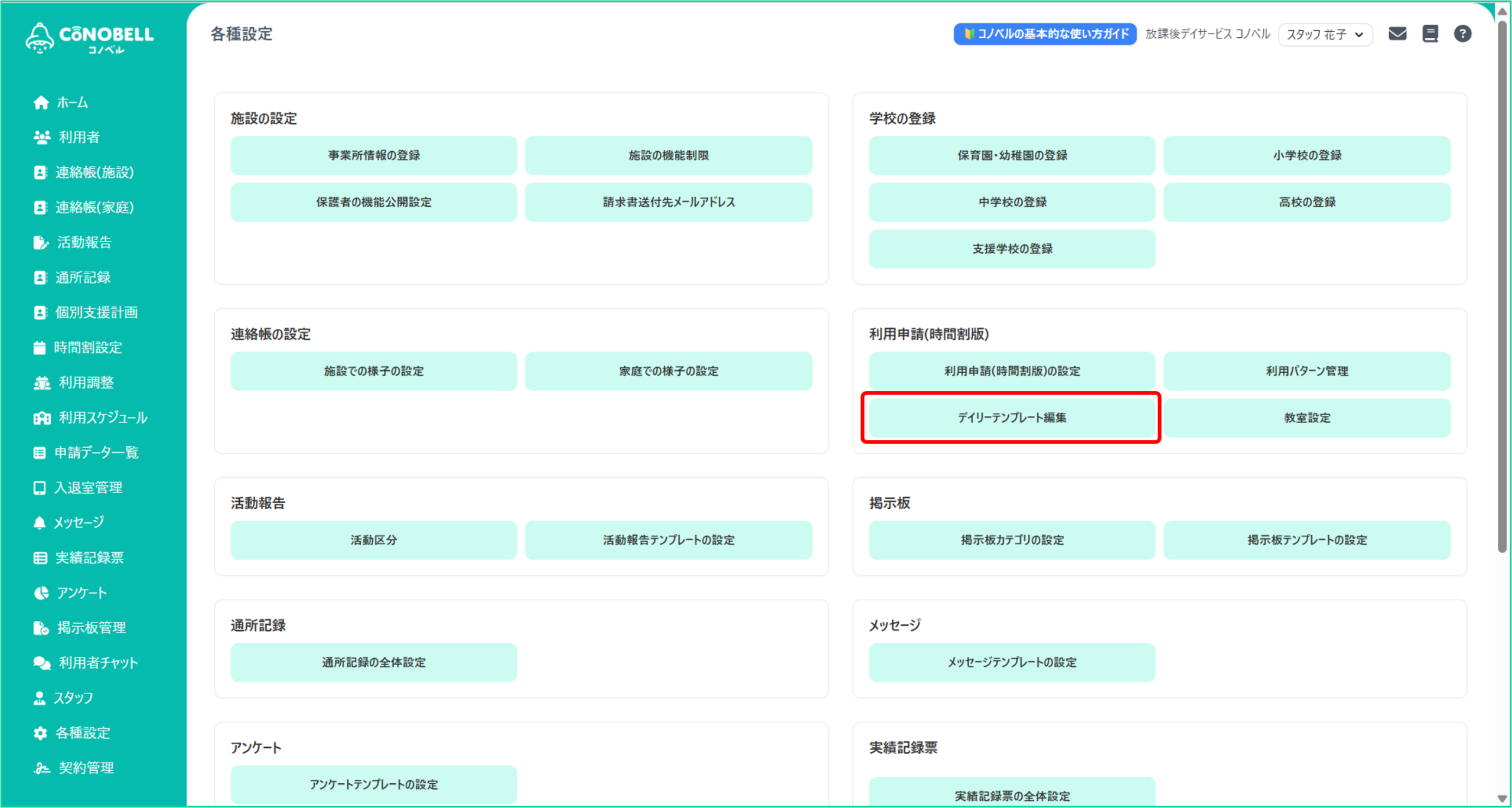Screen dimensions: 1512x808
Task: Open 掲示板カテゴリの設定
Action: pyautogui.click(x=1011, y=540)
